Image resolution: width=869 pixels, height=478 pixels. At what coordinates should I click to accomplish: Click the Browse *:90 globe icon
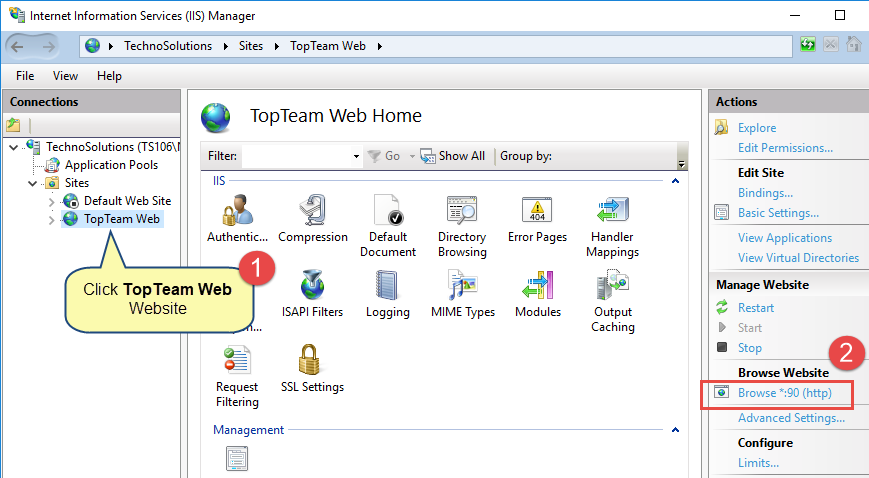point(722,392)
